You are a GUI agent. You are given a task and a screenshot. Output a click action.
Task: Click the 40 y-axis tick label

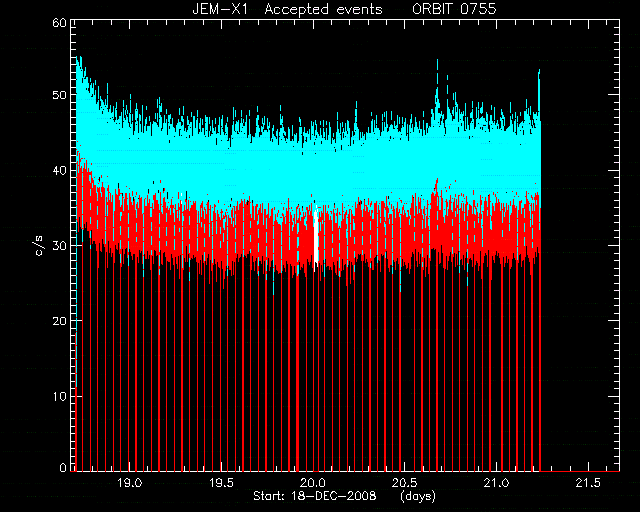tap(59, 170)
